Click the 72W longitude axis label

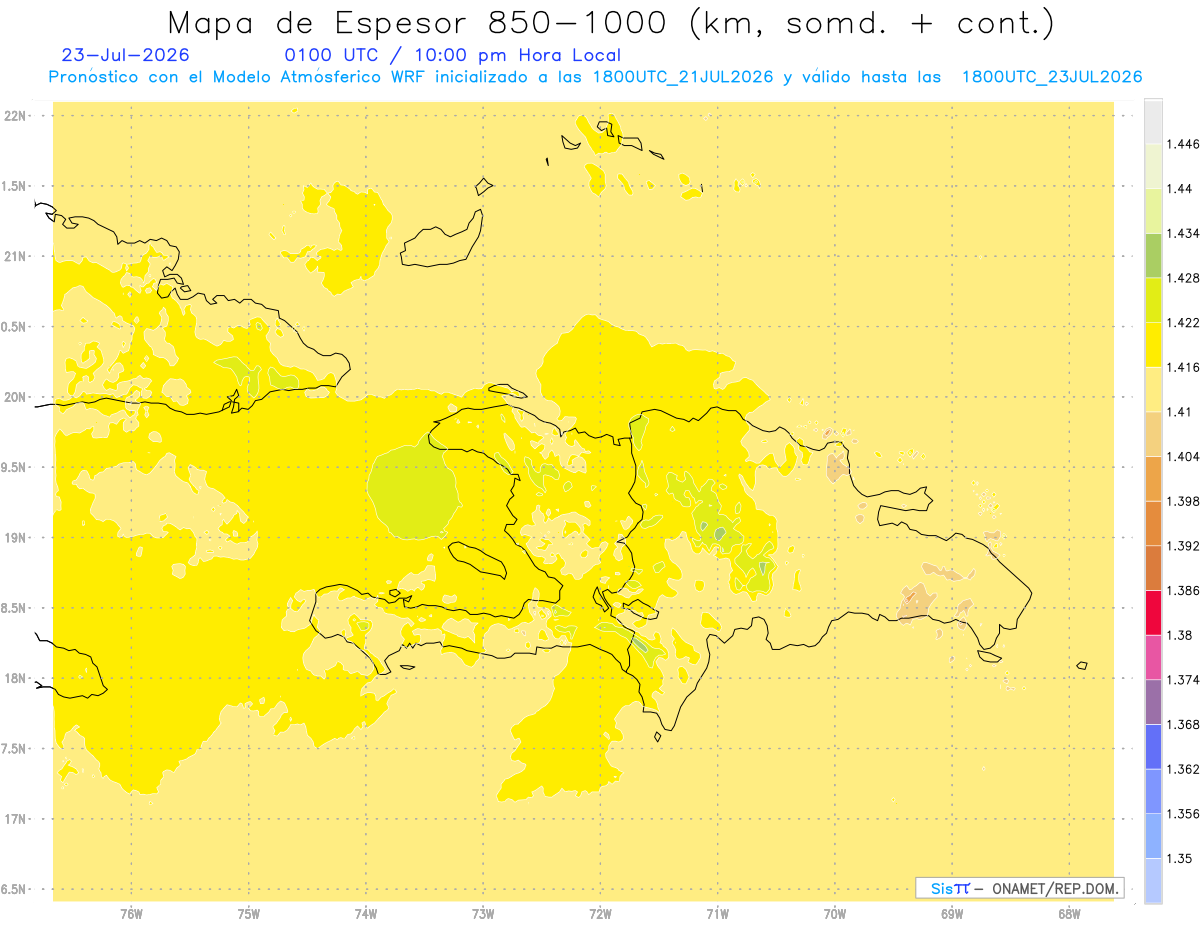tap(600, 913)
